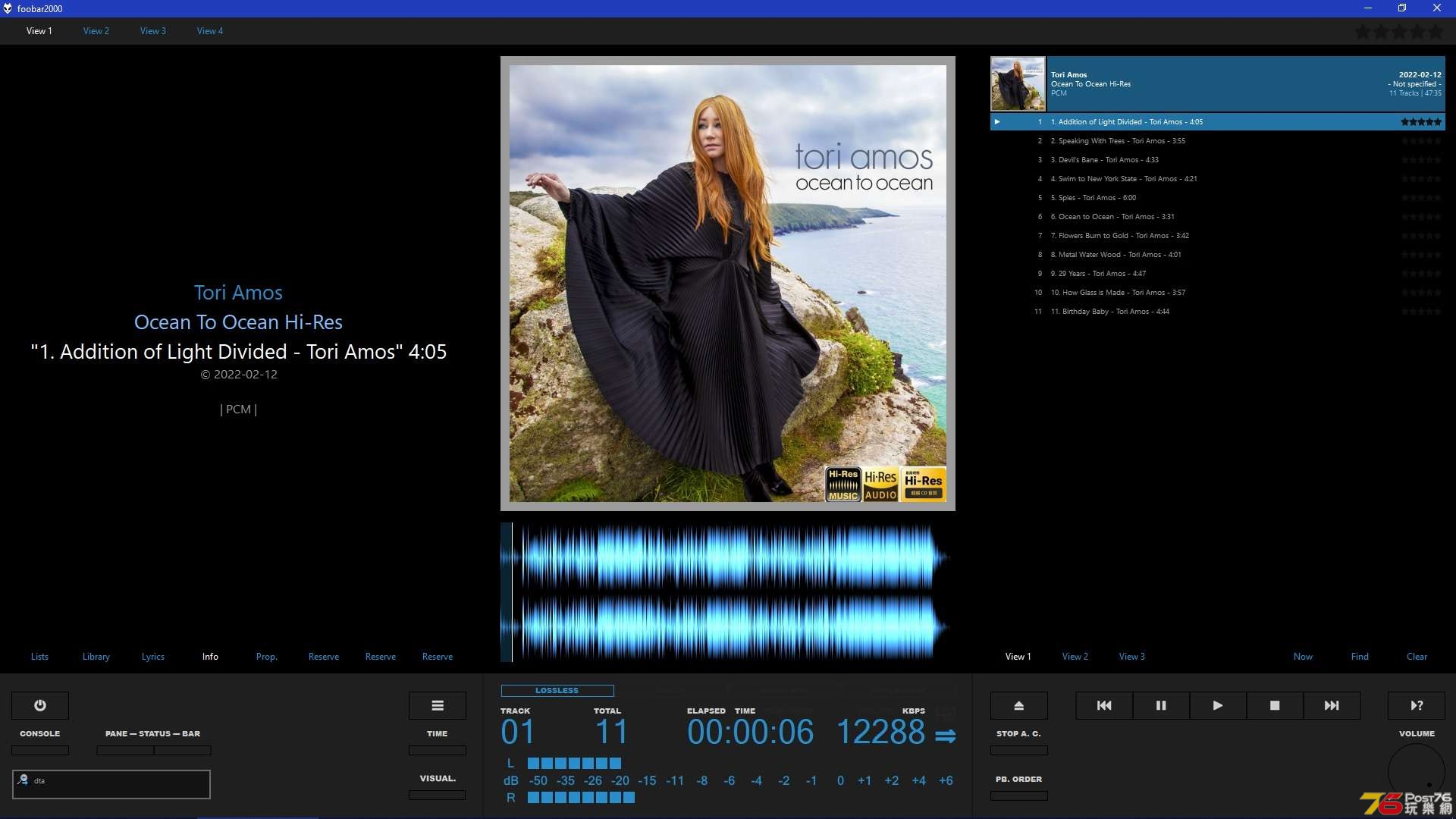Select track '4. Swim to New York State'
The image size is (1456, 819).
tap(1217, 179)
